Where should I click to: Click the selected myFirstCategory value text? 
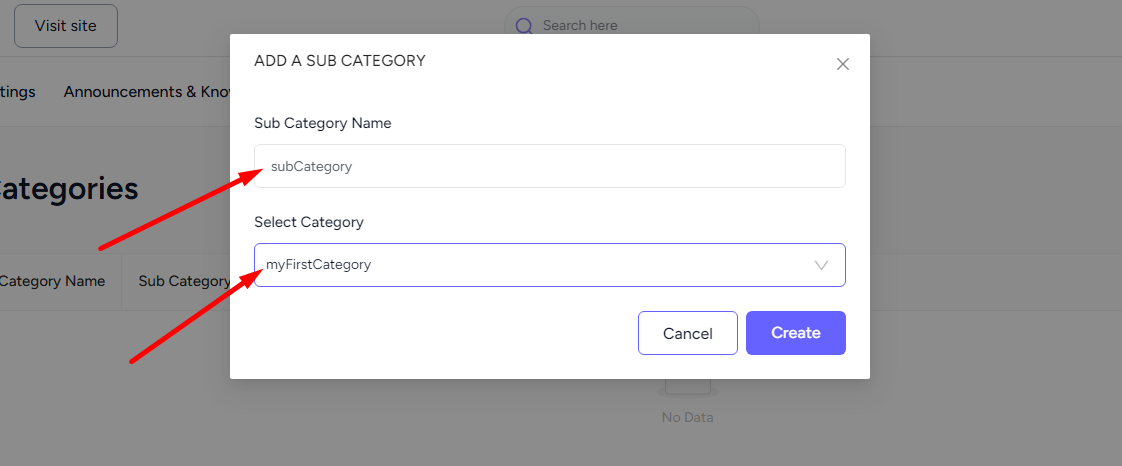pyautogui.click(x=318, y=265)
